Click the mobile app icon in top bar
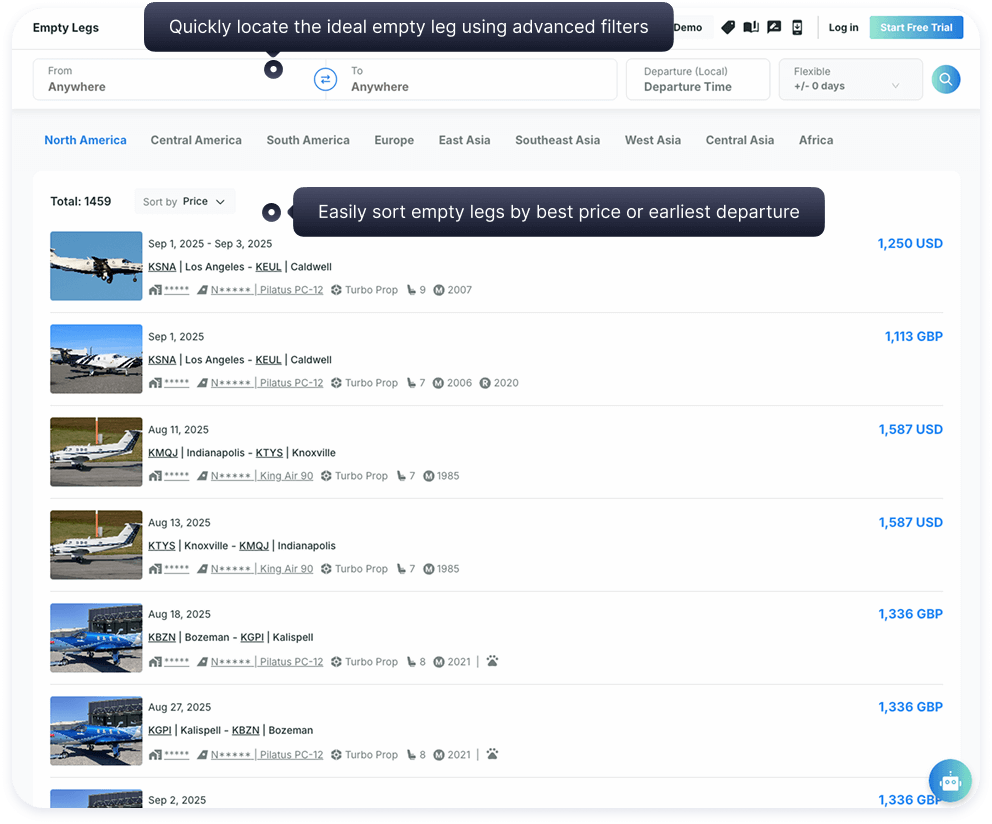This screenshot has height=824, width=992. click(x=797, y=27)
